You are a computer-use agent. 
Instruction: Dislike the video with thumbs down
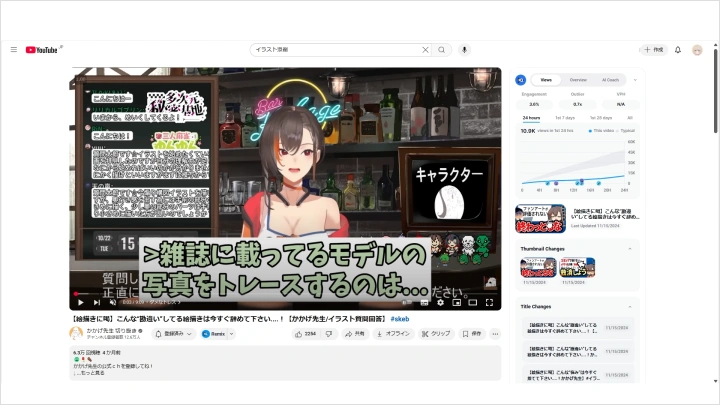coord(334,333)
